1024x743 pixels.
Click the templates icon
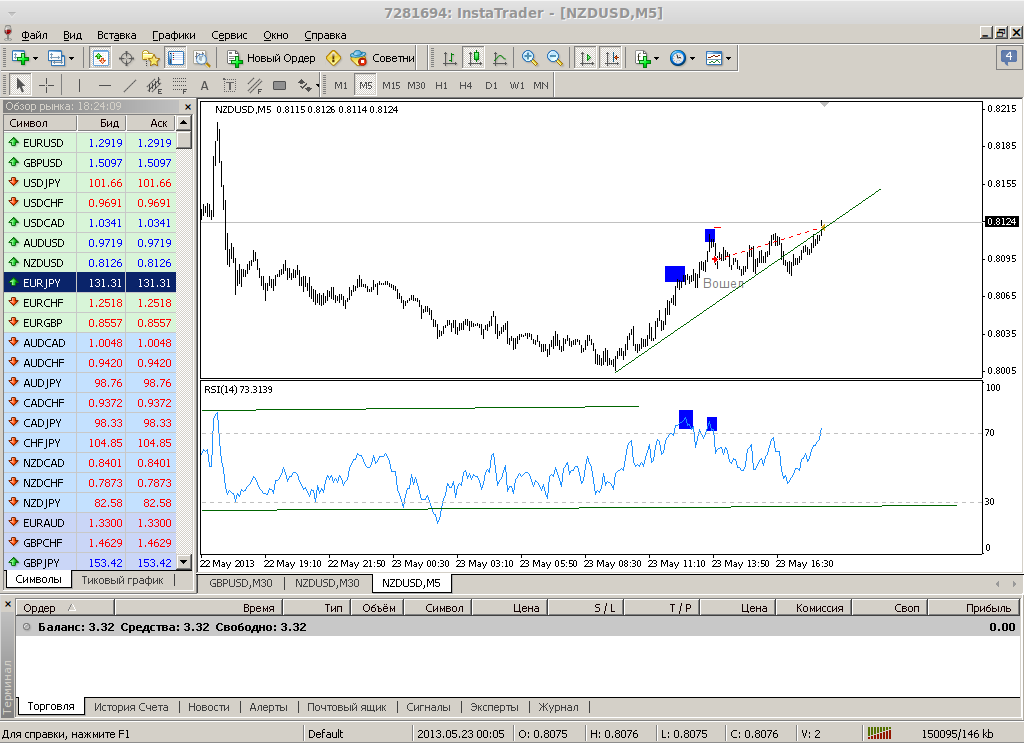714,58
